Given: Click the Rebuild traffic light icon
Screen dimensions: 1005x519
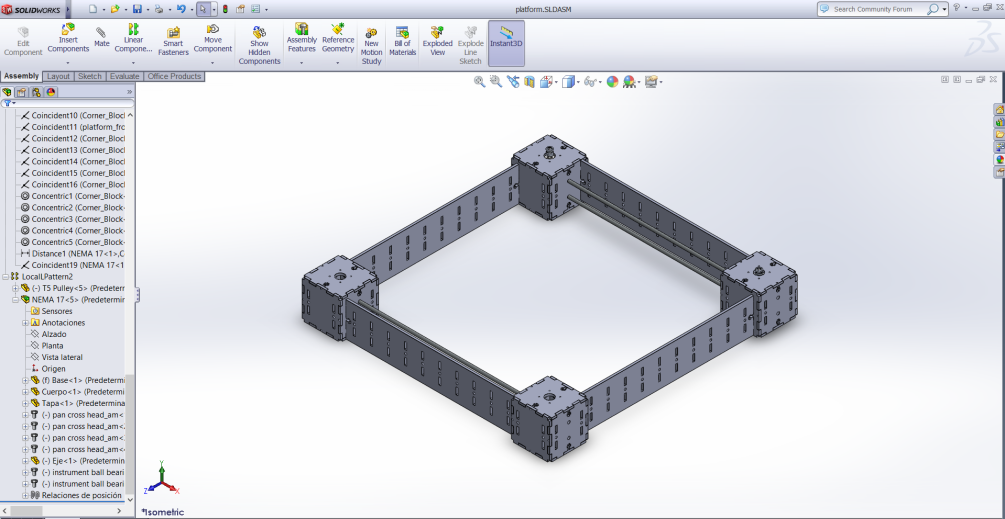Looking at the screenshot, I should [225, 9].
